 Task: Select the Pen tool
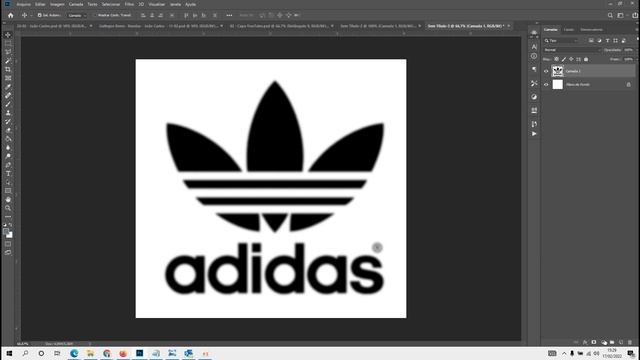8,165
